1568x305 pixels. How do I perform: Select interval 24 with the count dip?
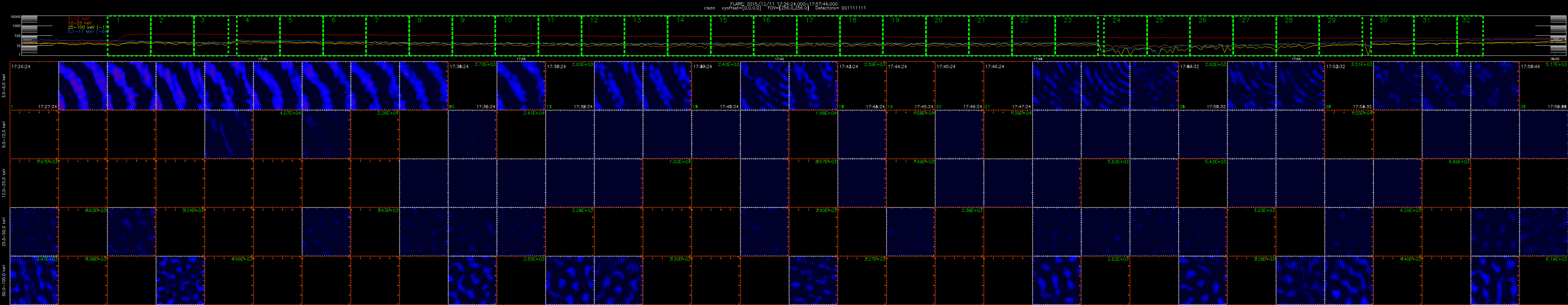pyautogui.click(x=1126, y=37)
